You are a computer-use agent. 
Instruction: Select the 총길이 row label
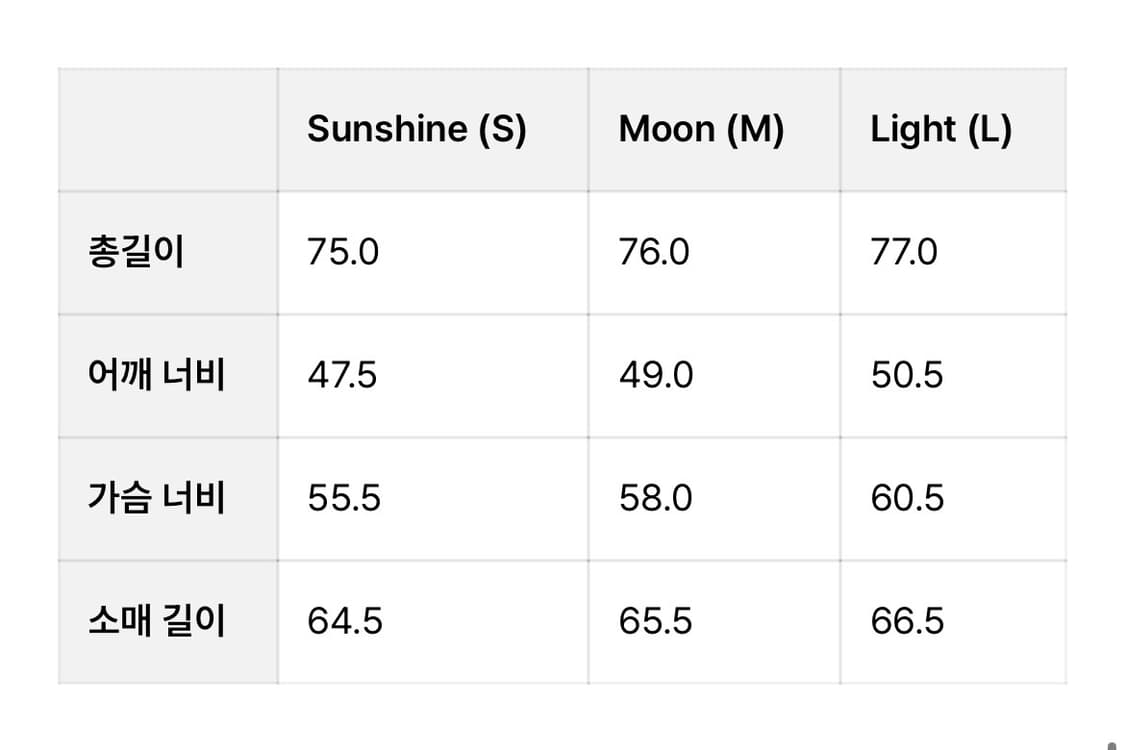(x=136, y=252)
